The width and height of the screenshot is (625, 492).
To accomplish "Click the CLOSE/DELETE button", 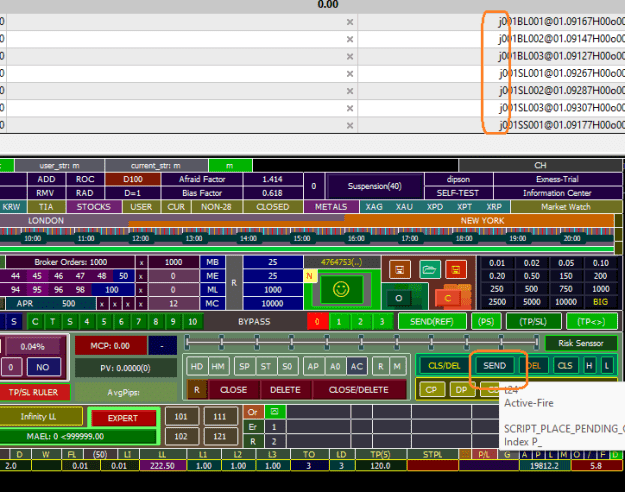I will tap(358, 390).
